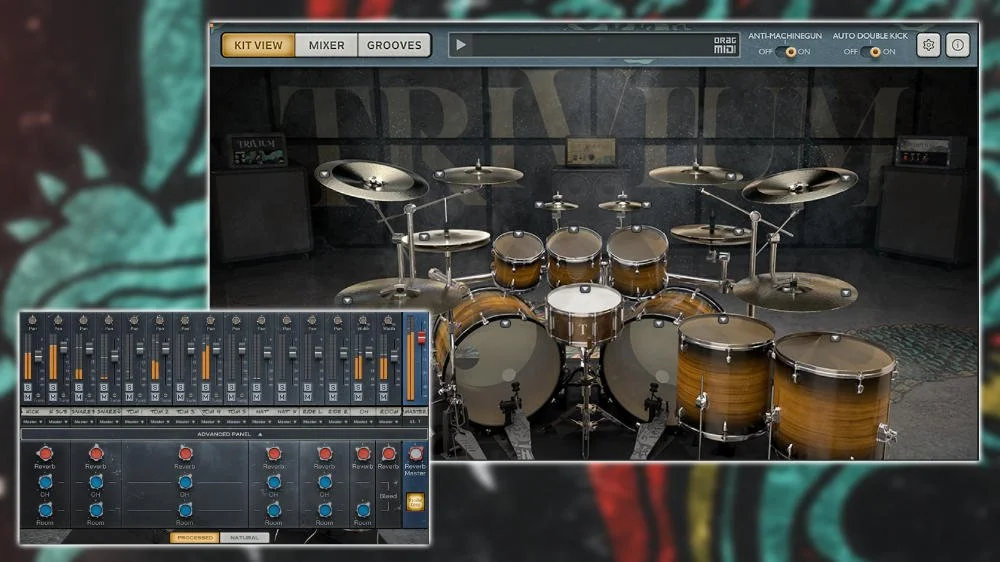
Task: Click the snare drum in kit view
Action: 583,314
